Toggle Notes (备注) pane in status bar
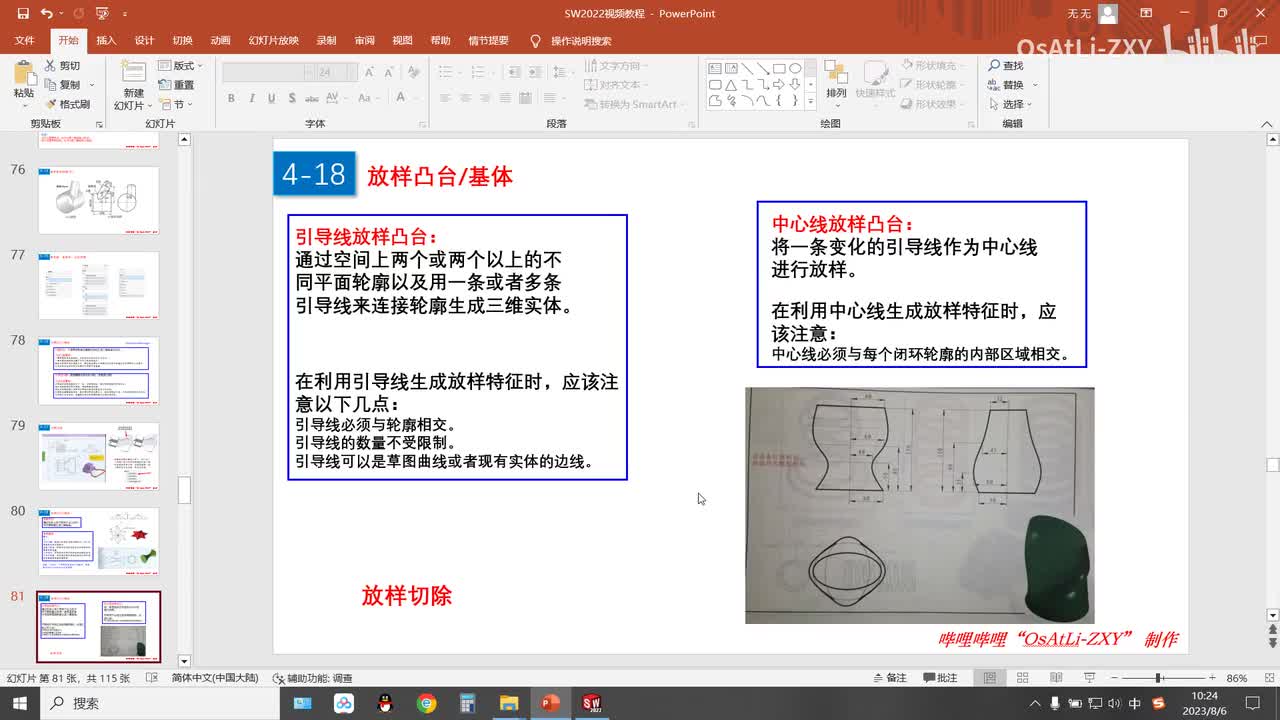This screenshot has height=720, width=1280. point(889,678)
